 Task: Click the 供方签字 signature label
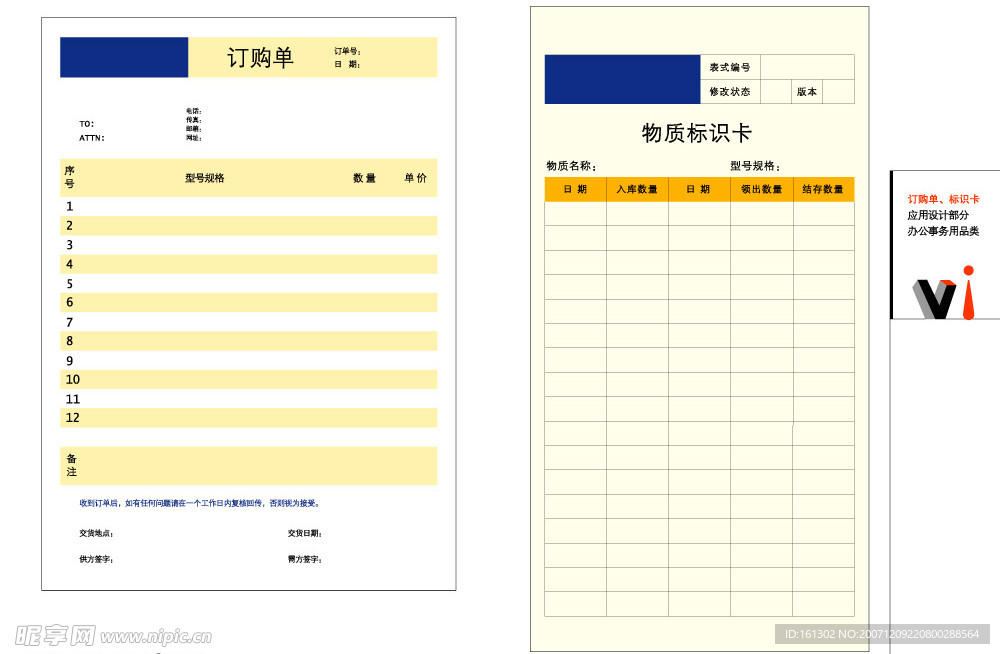tap(96, 559)
